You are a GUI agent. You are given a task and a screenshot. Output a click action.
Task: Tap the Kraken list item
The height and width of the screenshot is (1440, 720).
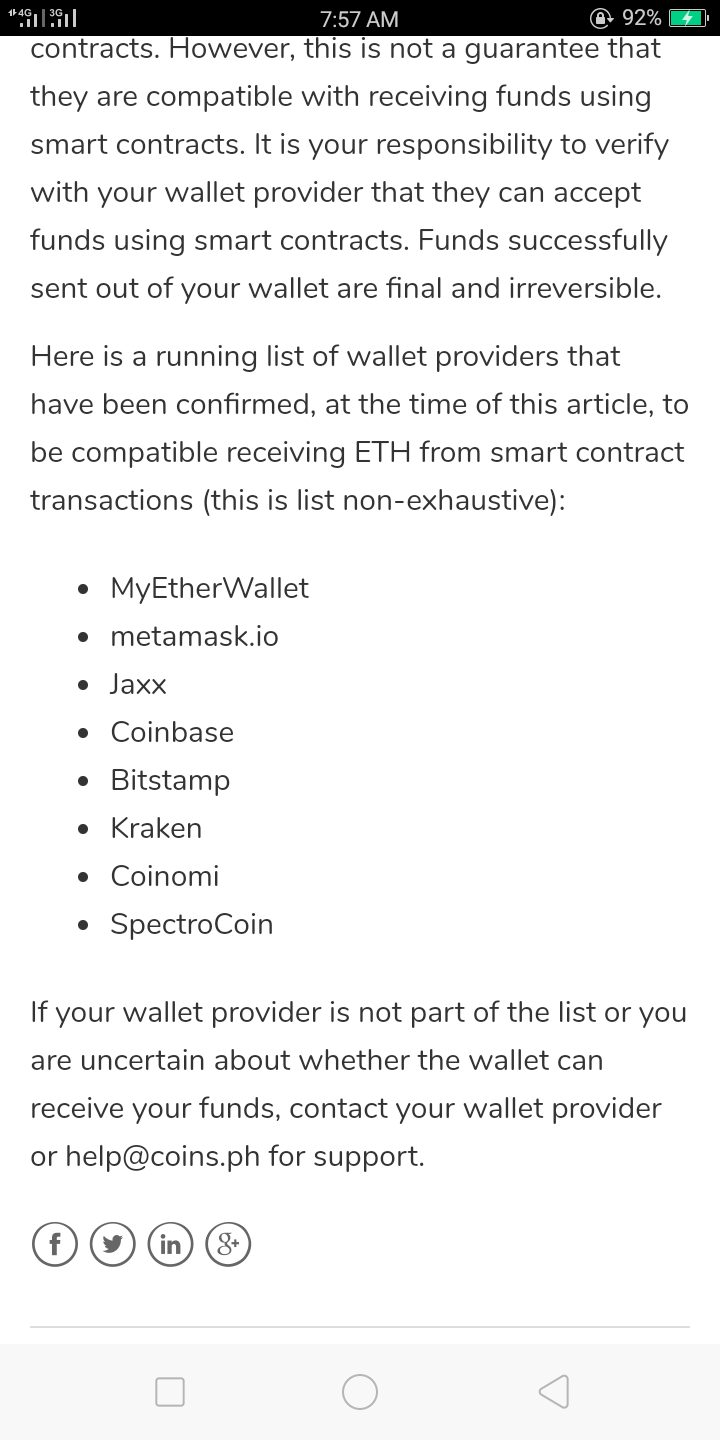click(x=156, y=828)
